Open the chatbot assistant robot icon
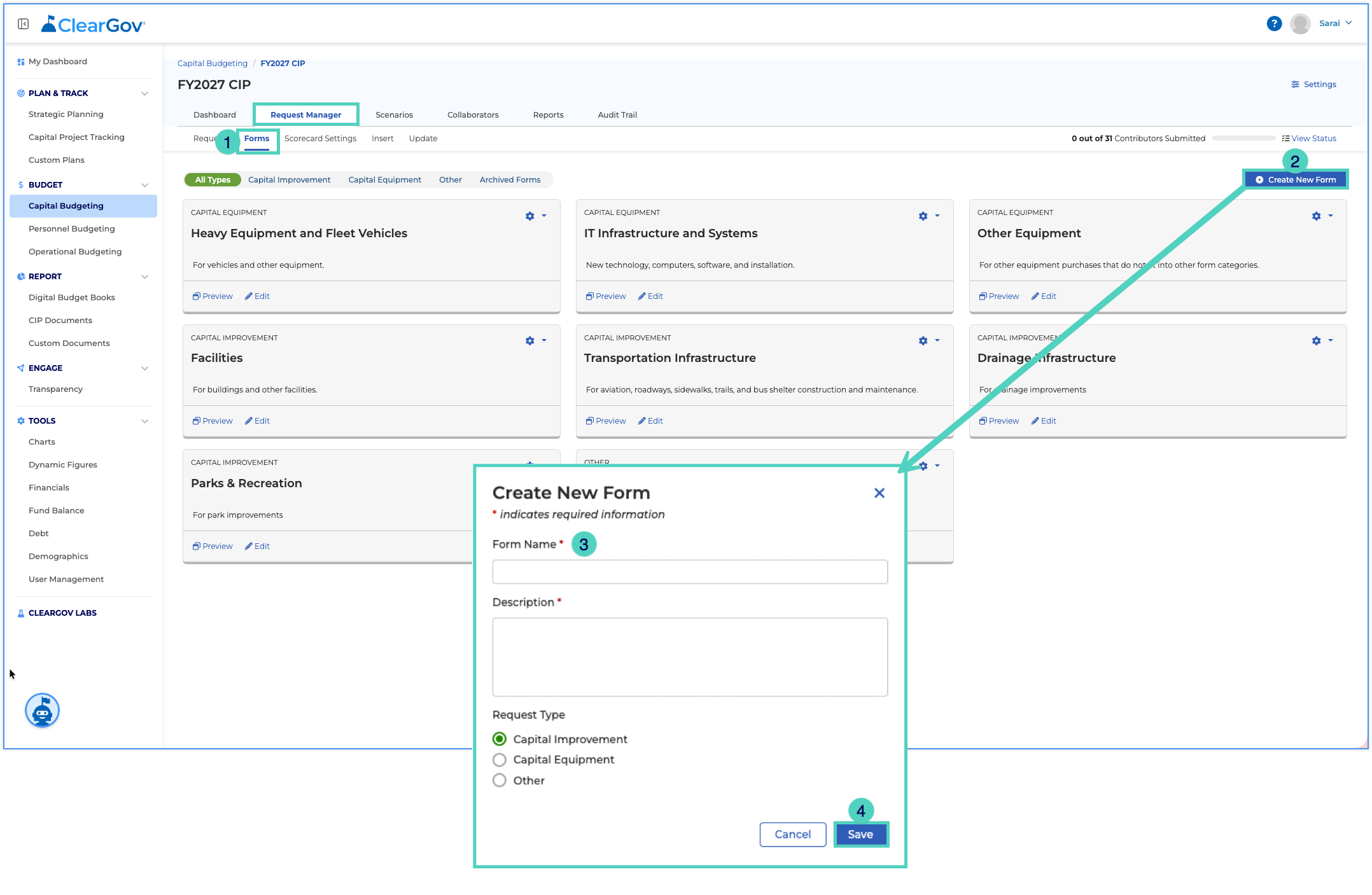1372x895 pixels. click(42, 711)
